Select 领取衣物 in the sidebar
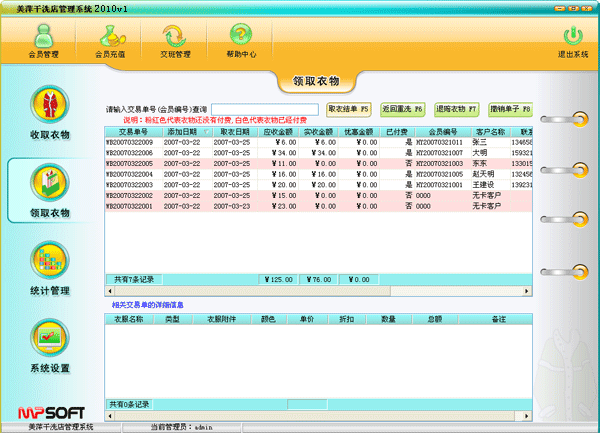The image size is (600, 433). pos(49,188)
